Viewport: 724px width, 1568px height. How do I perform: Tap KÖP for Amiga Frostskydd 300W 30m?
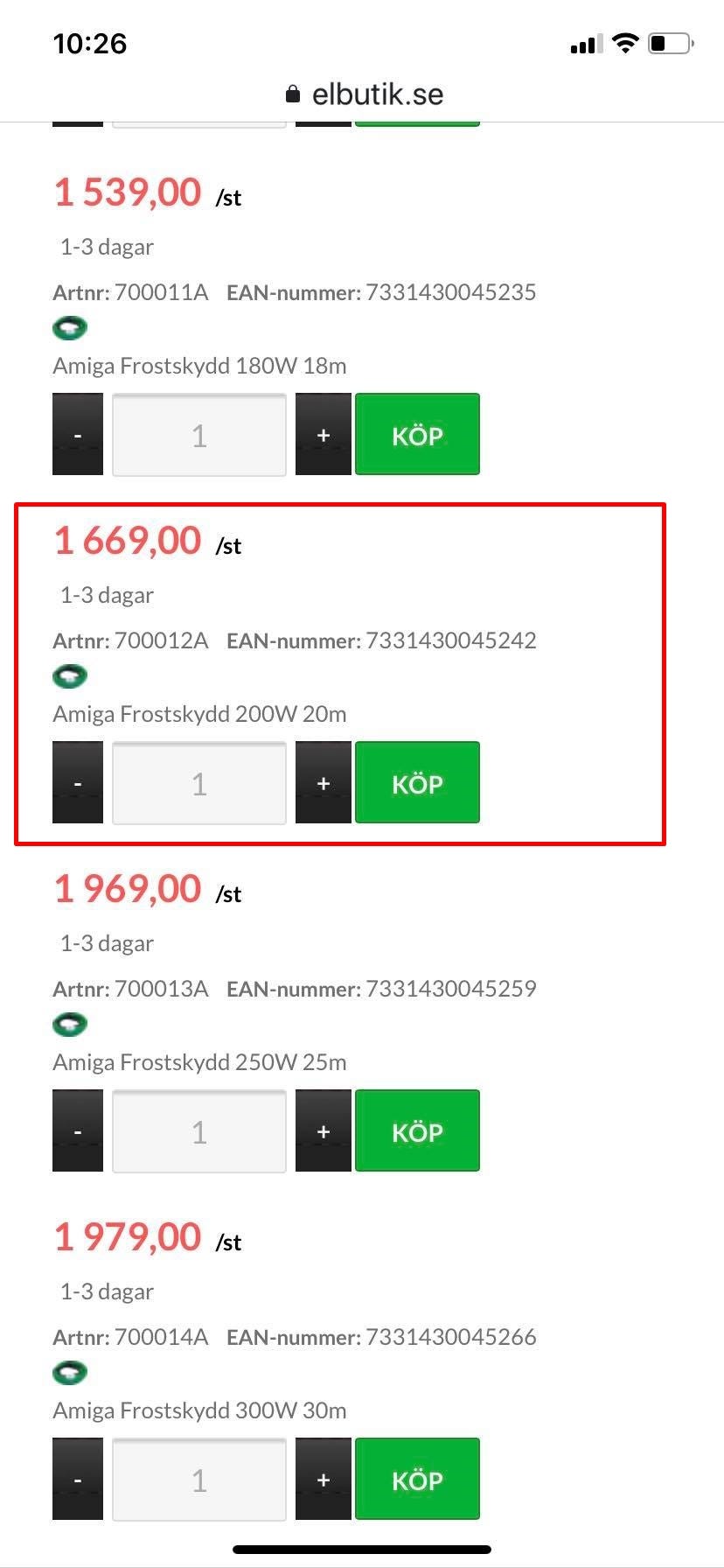tap(417, 1479)
